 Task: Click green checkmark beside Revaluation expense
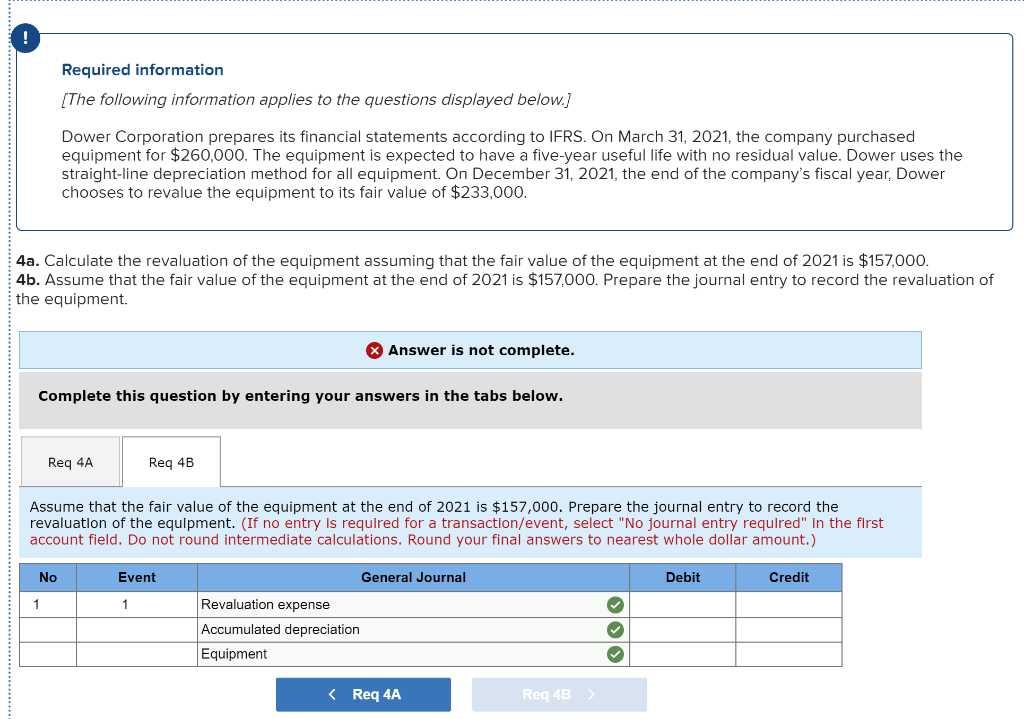[x=616, y=604]
